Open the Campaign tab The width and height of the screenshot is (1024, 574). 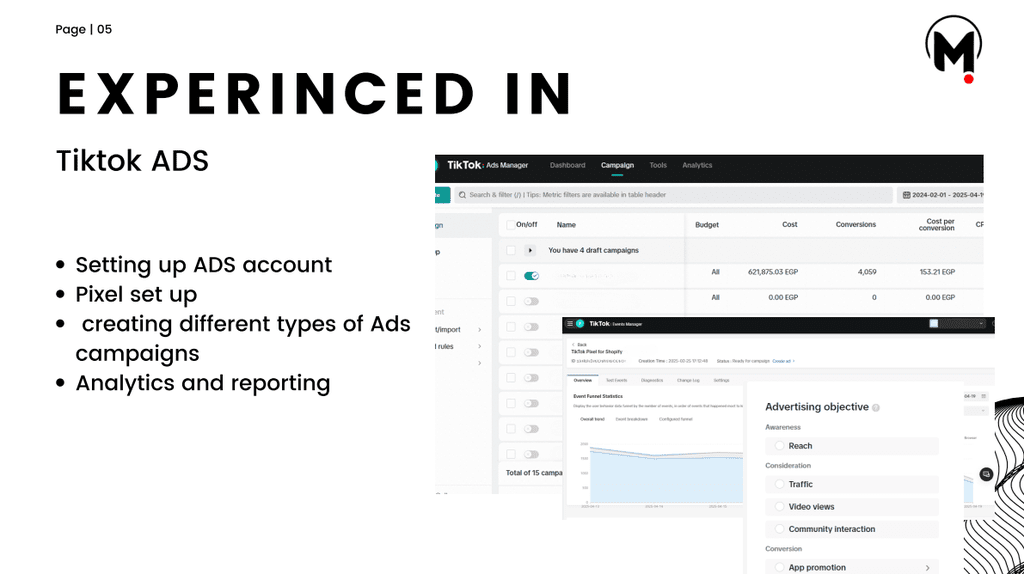pyautogui.click(x=617, y=165)
